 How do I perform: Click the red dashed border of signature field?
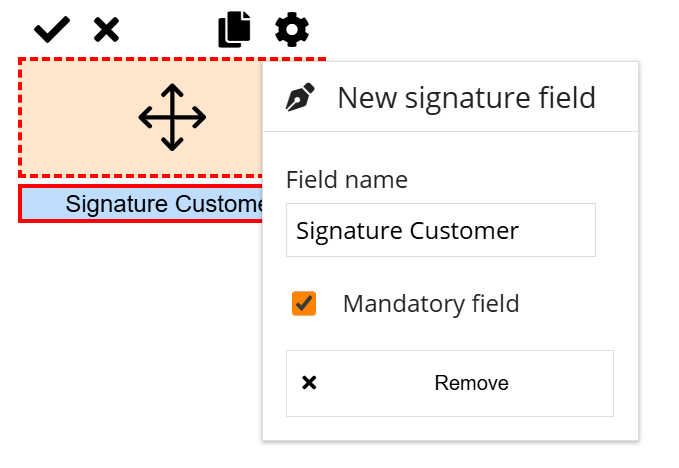[20, 118]
